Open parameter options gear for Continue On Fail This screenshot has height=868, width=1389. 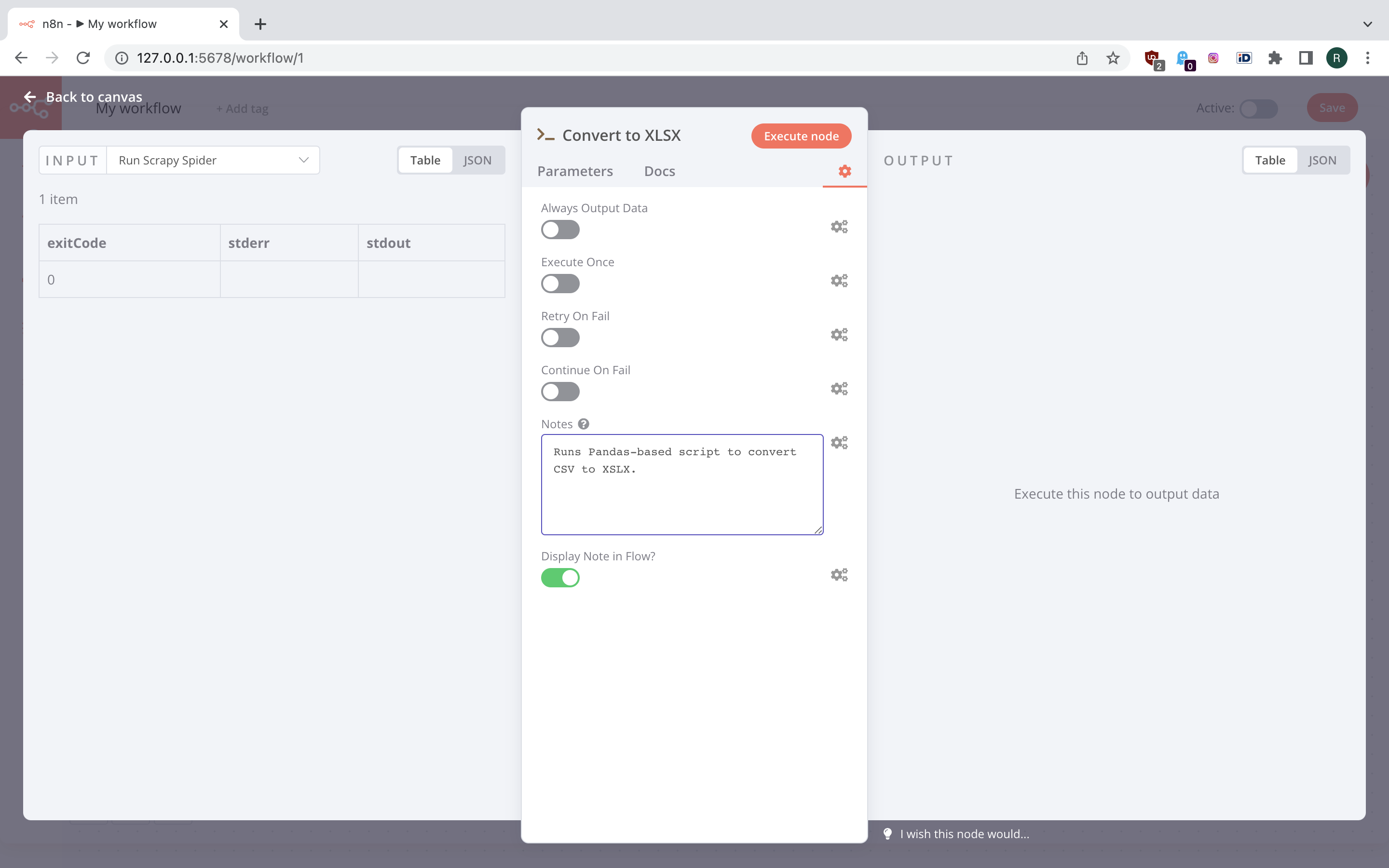point(839,389)
